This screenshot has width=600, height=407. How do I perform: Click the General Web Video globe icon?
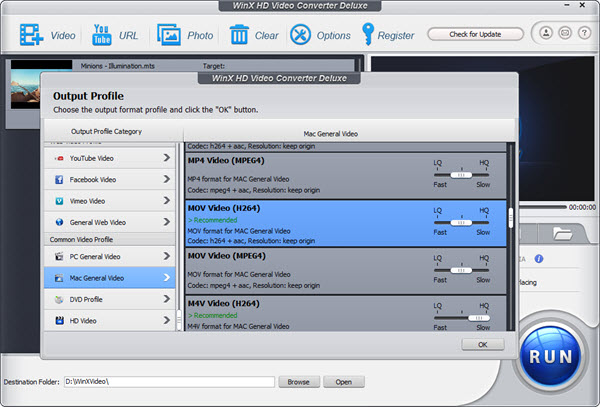(59, 222)
